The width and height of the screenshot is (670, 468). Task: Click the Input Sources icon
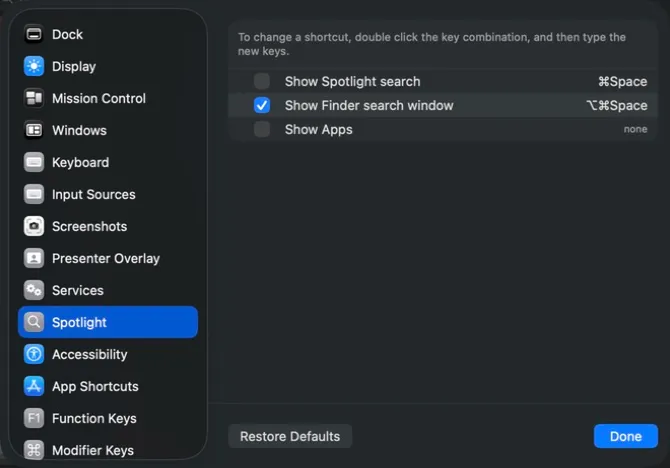point(34,194)
